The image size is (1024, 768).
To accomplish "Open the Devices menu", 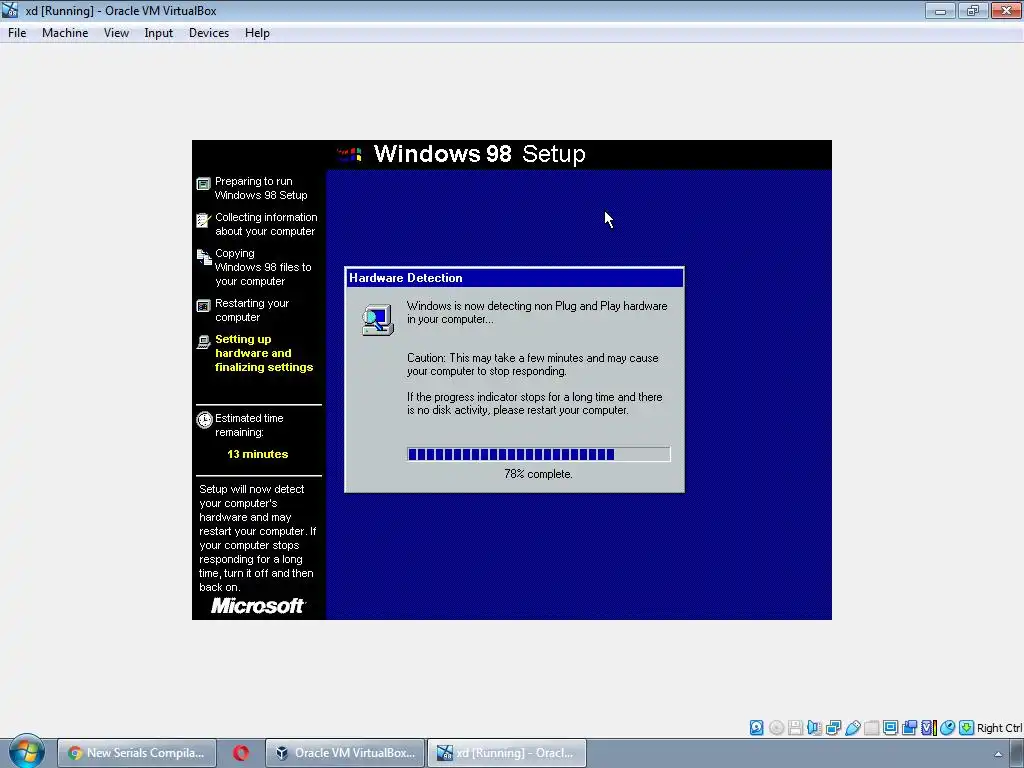I will click(208, 33).
